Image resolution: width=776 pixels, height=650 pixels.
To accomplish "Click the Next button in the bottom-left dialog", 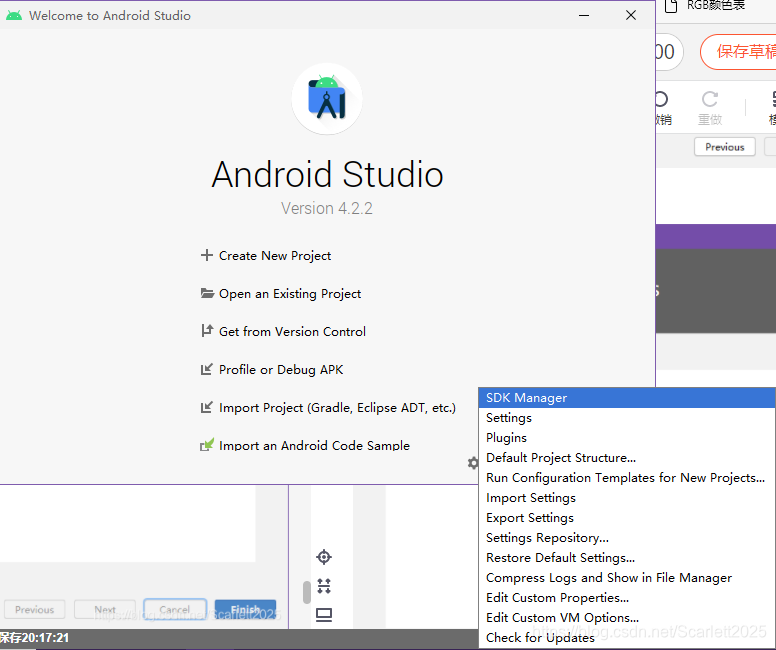I will pos(105,609).
